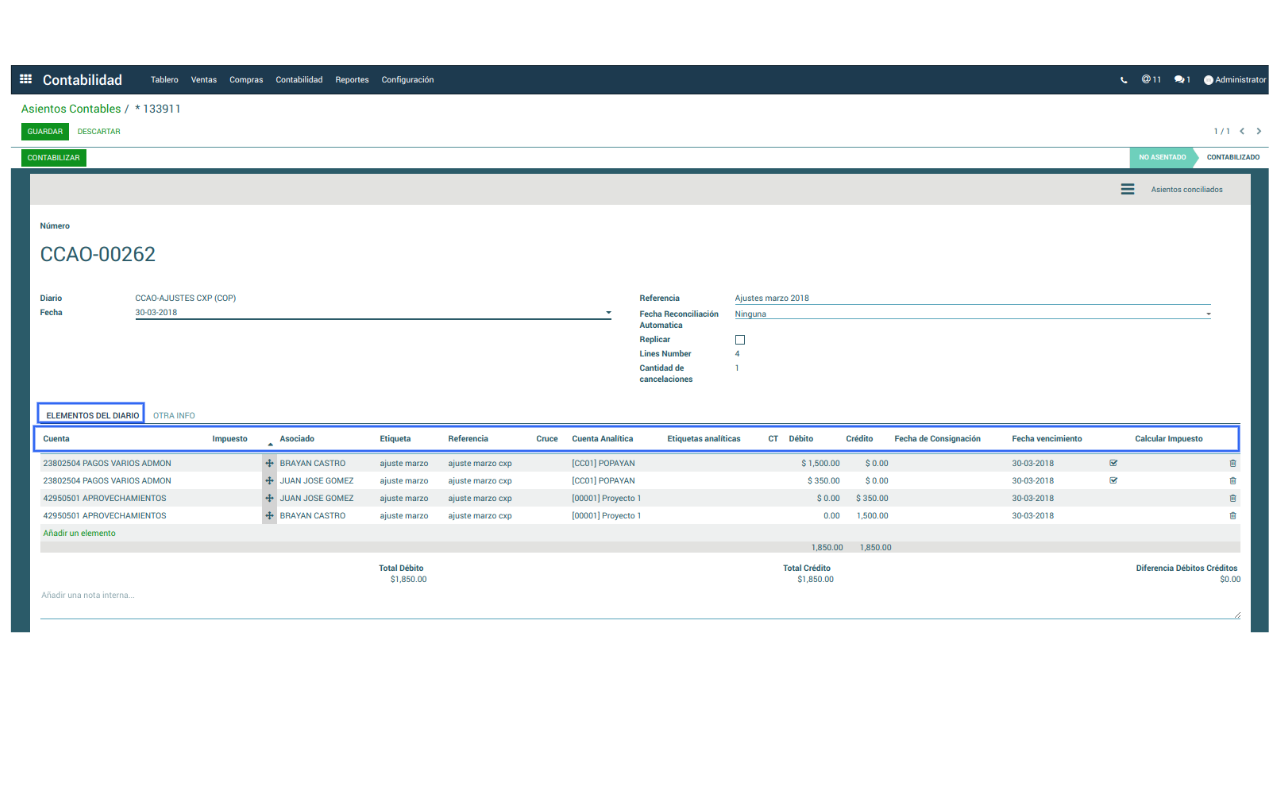Toggle checkbox on JUAN JOSE GOMEZ debit row
This screenshot has height=800, width=1280.
1113,481
